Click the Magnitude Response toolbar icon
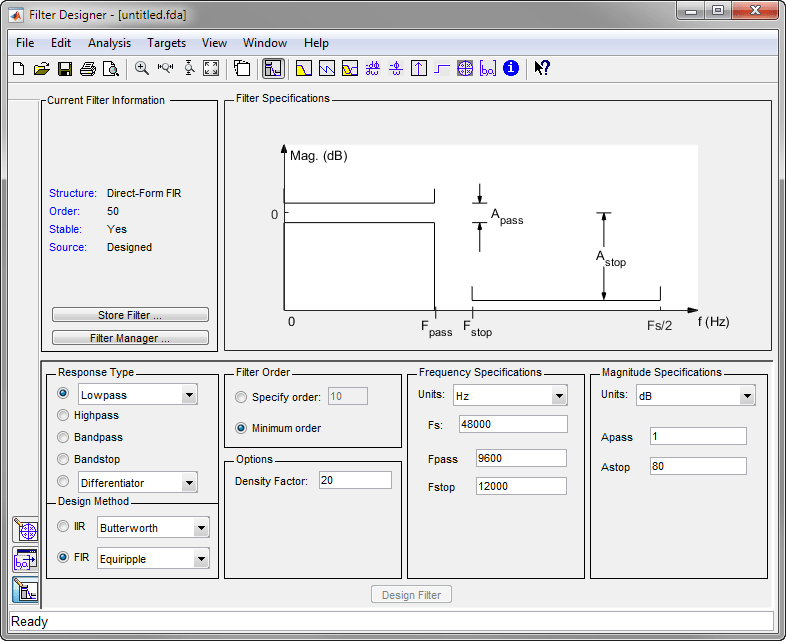This screenshot has width=786, height=641. pos(304,68)
